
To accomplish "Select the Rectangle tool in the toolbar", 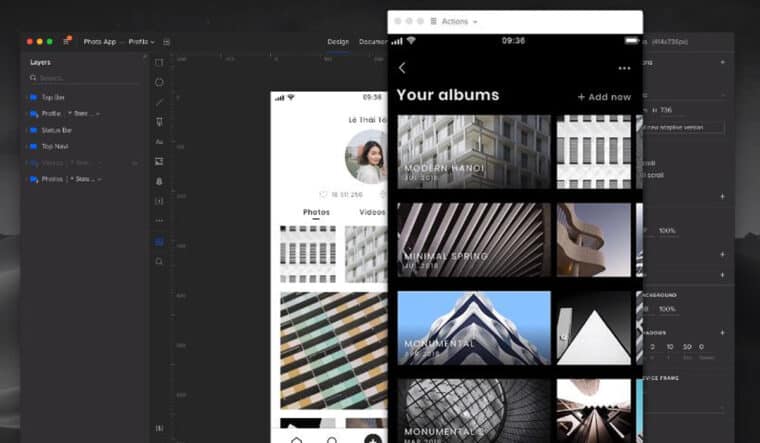I will pyautogui.click(x=159, y=62).
